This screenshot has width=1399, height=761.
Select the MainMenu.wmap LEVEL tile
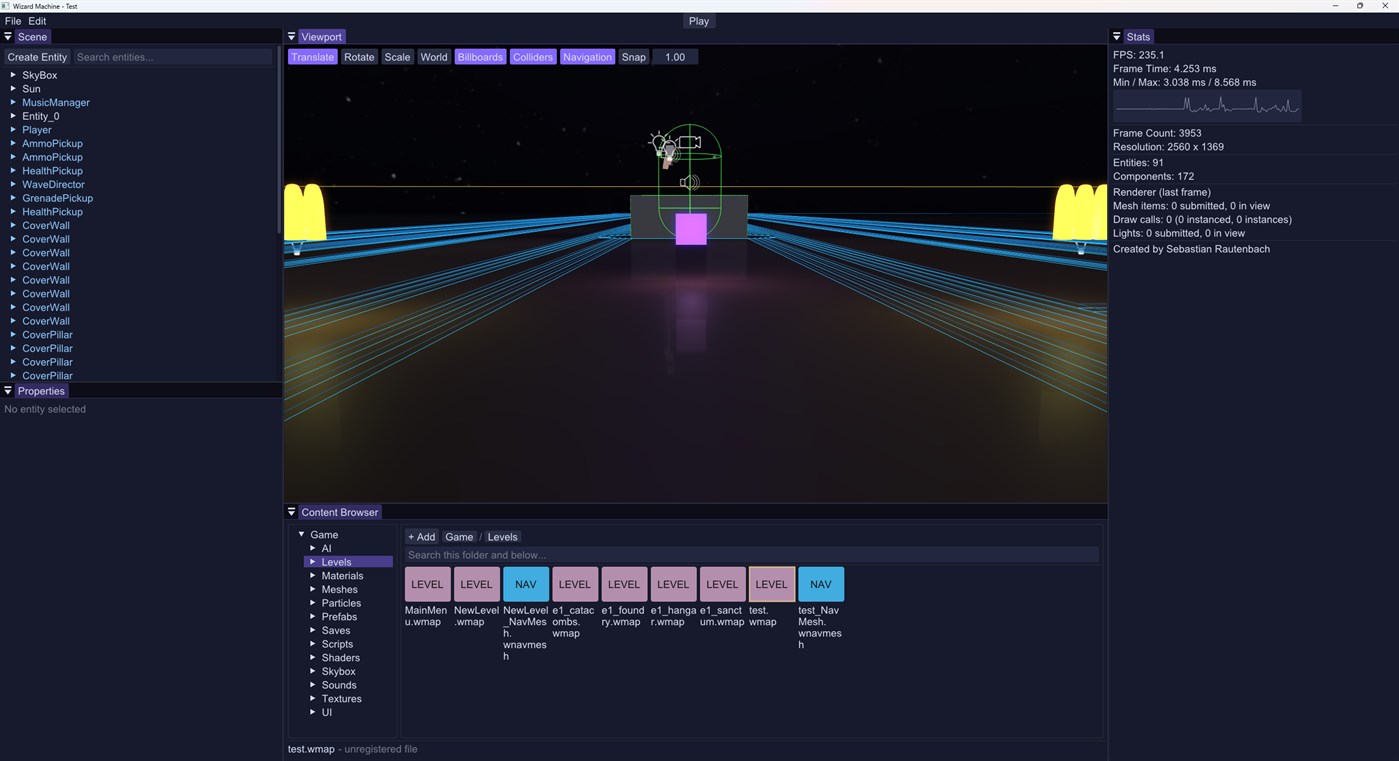(427, 584)
